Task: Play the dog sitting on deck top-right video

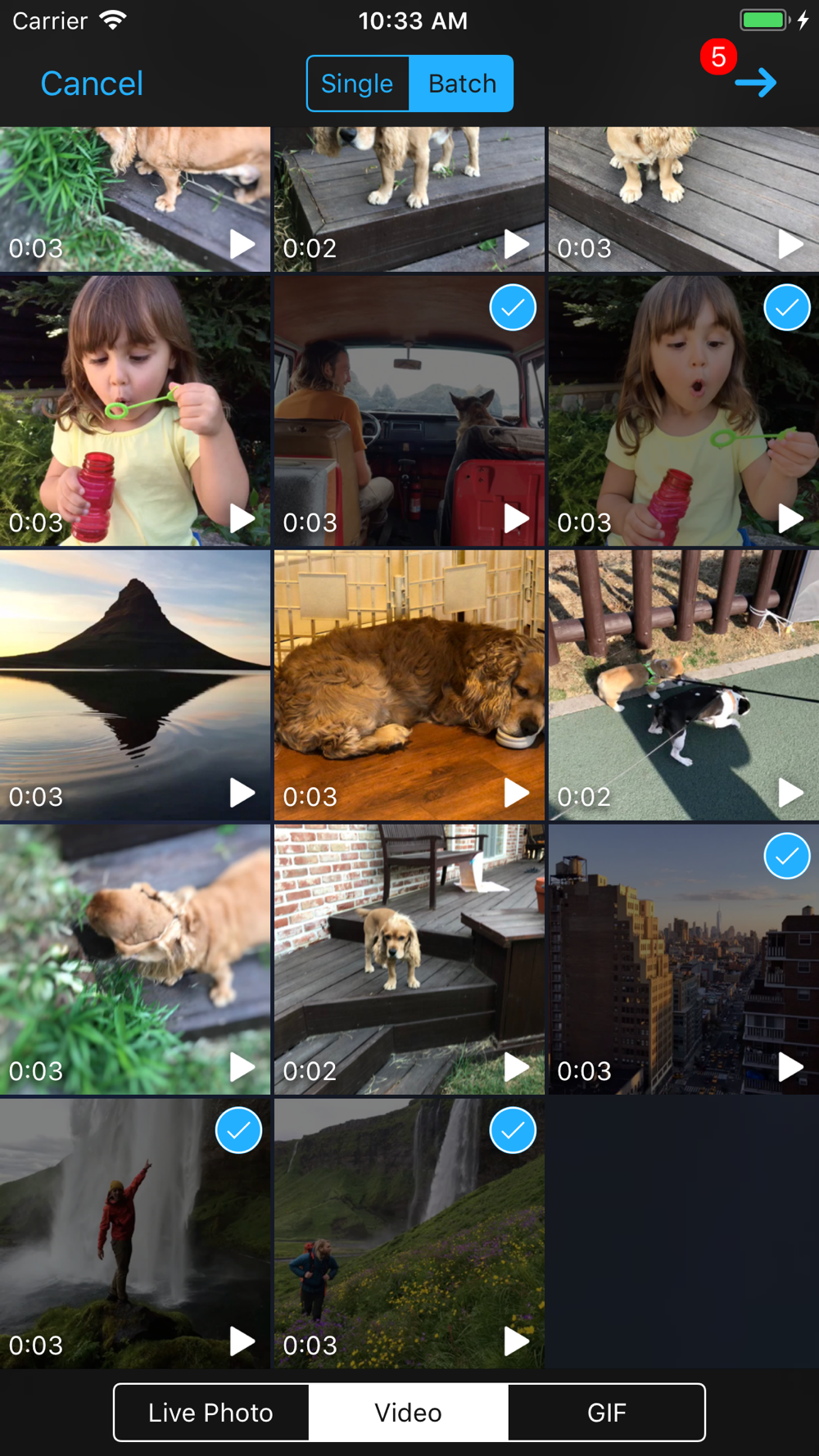Action: [790, 244]
